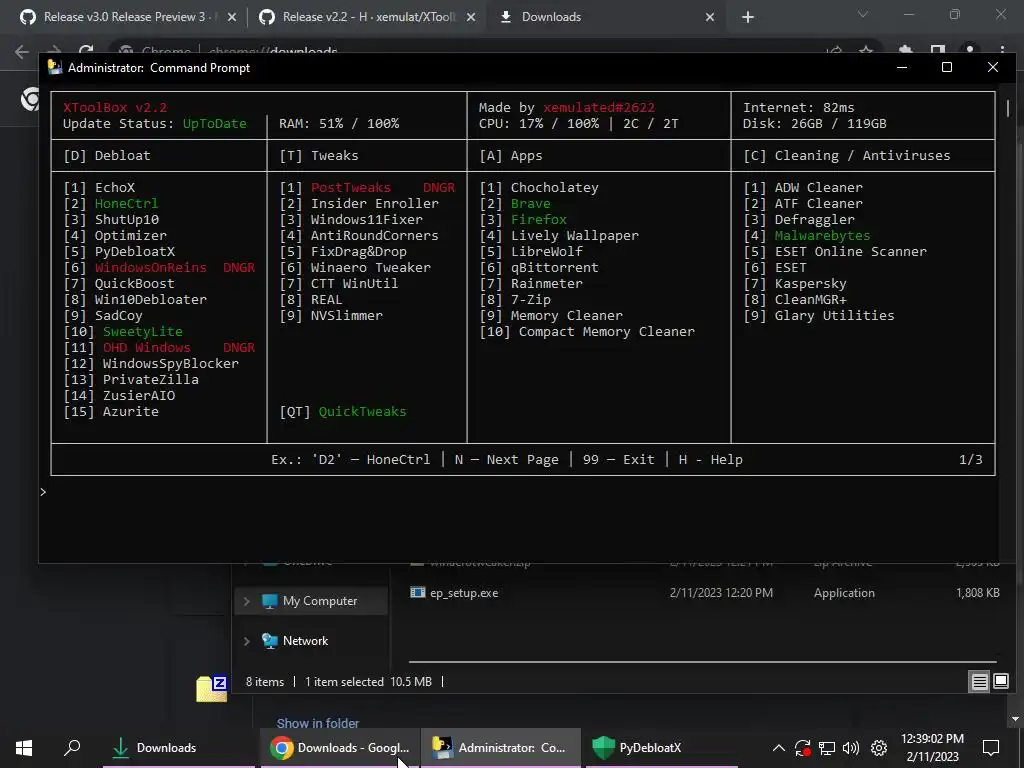Expand Network in Explorer tree
Image resolution: width=1024 pixels, height=768 pixels.
point(246,641)
